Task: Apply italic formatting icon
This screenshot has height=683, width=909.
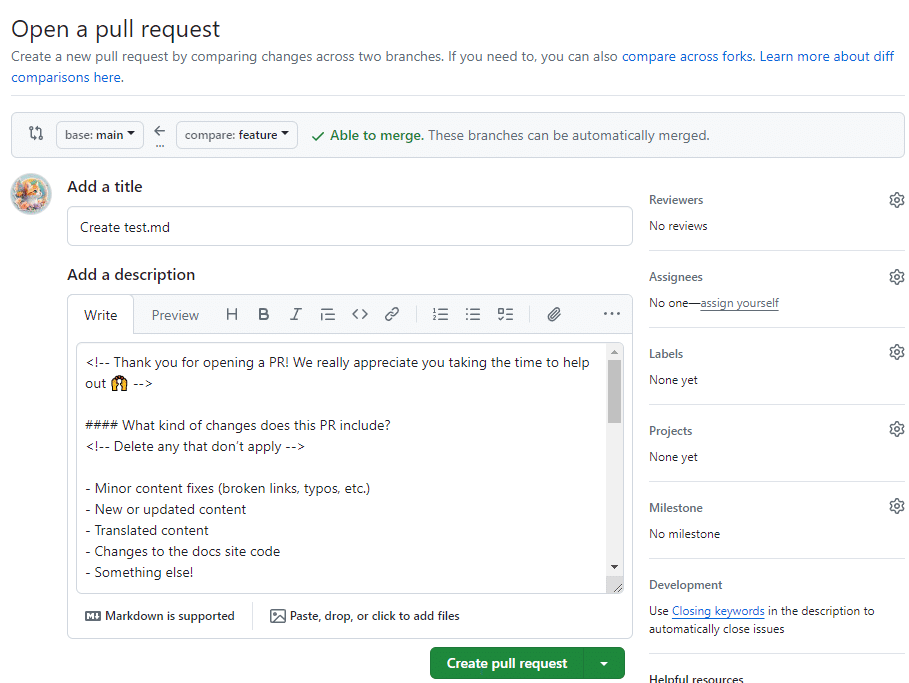Action: point(296,314)
